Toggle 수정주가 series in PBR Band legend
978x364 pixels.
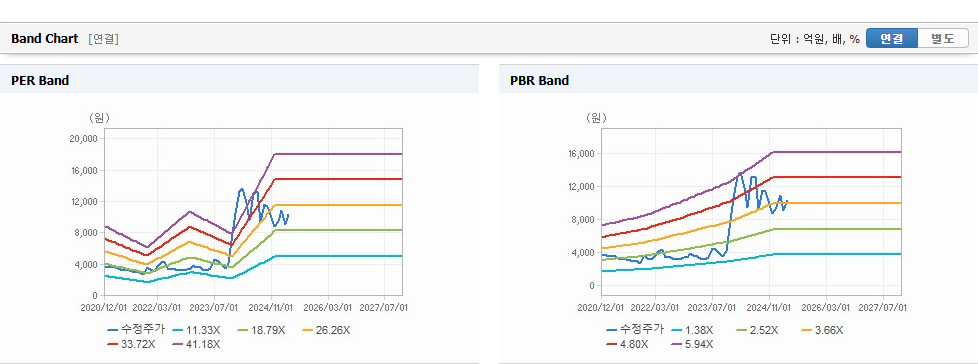(634, 330)
